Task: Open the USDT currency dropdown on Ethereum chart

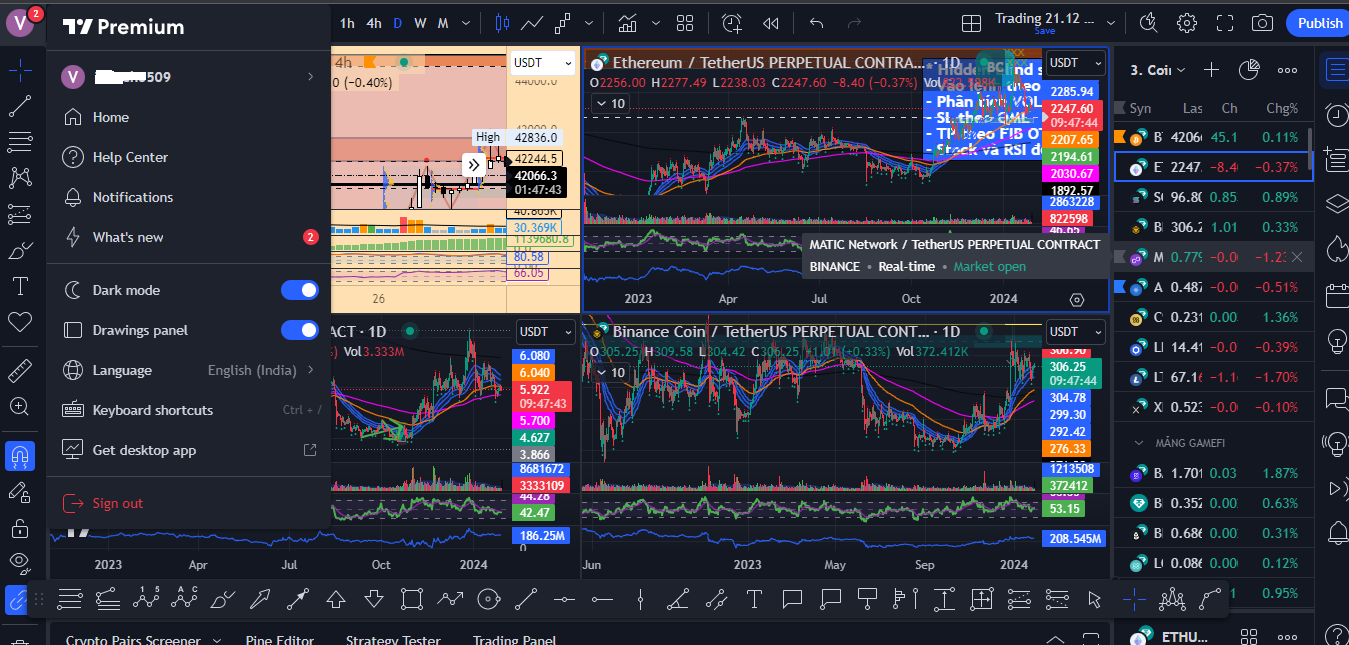Action: click(x=1075, y=62)
